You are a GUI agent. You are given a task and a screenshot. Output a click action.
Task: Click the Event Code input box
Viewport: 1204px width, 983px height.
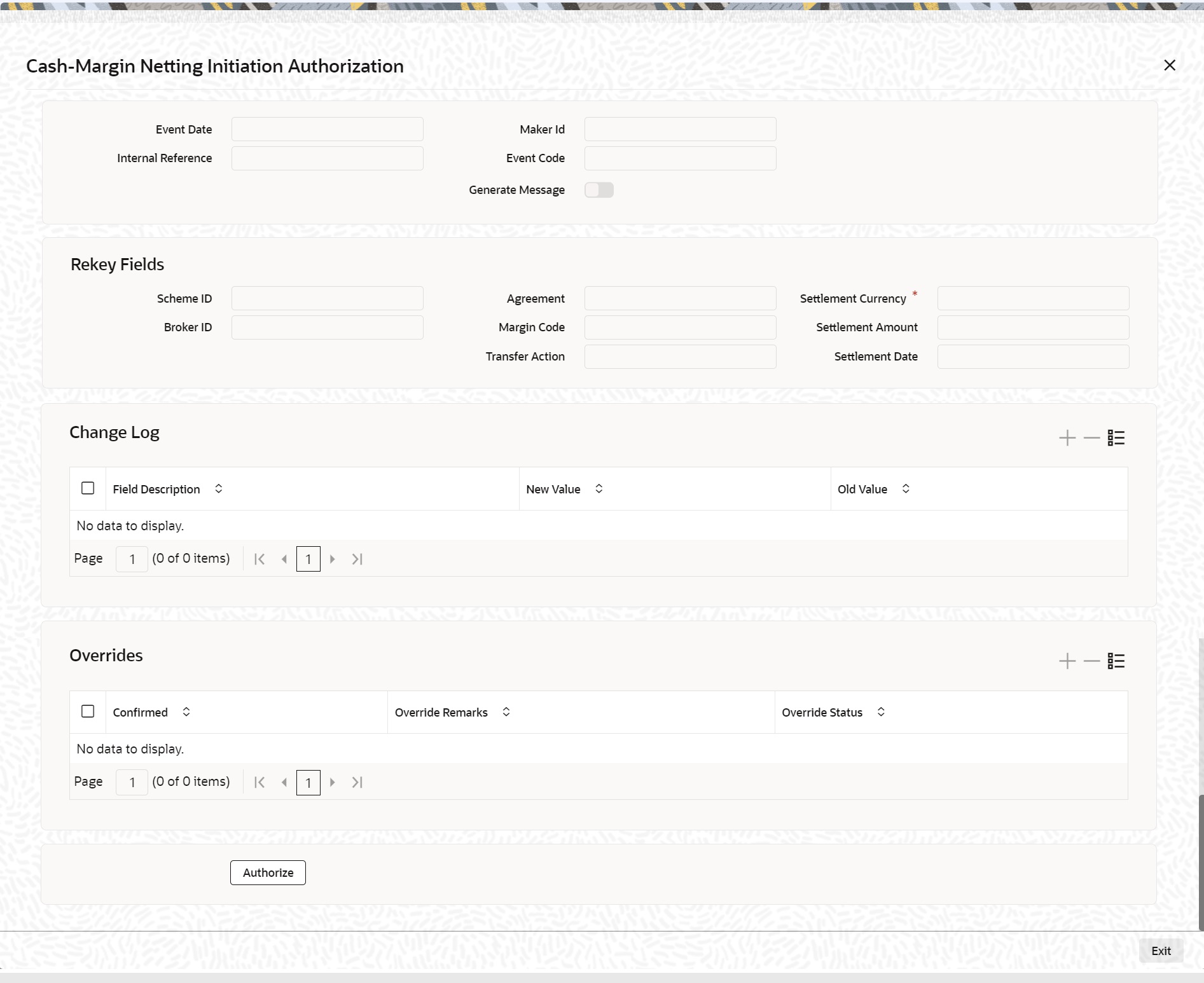(681, 158)
